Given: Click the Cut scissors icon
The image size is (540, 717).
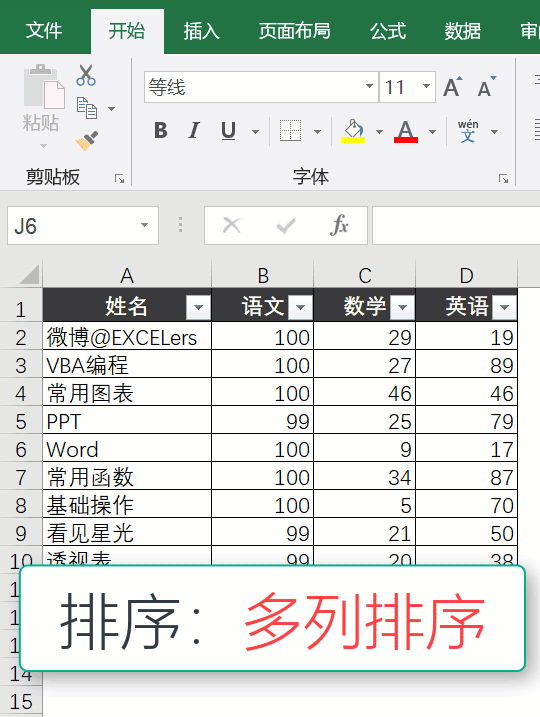Looking at the screenshot, I should point(86,75).
